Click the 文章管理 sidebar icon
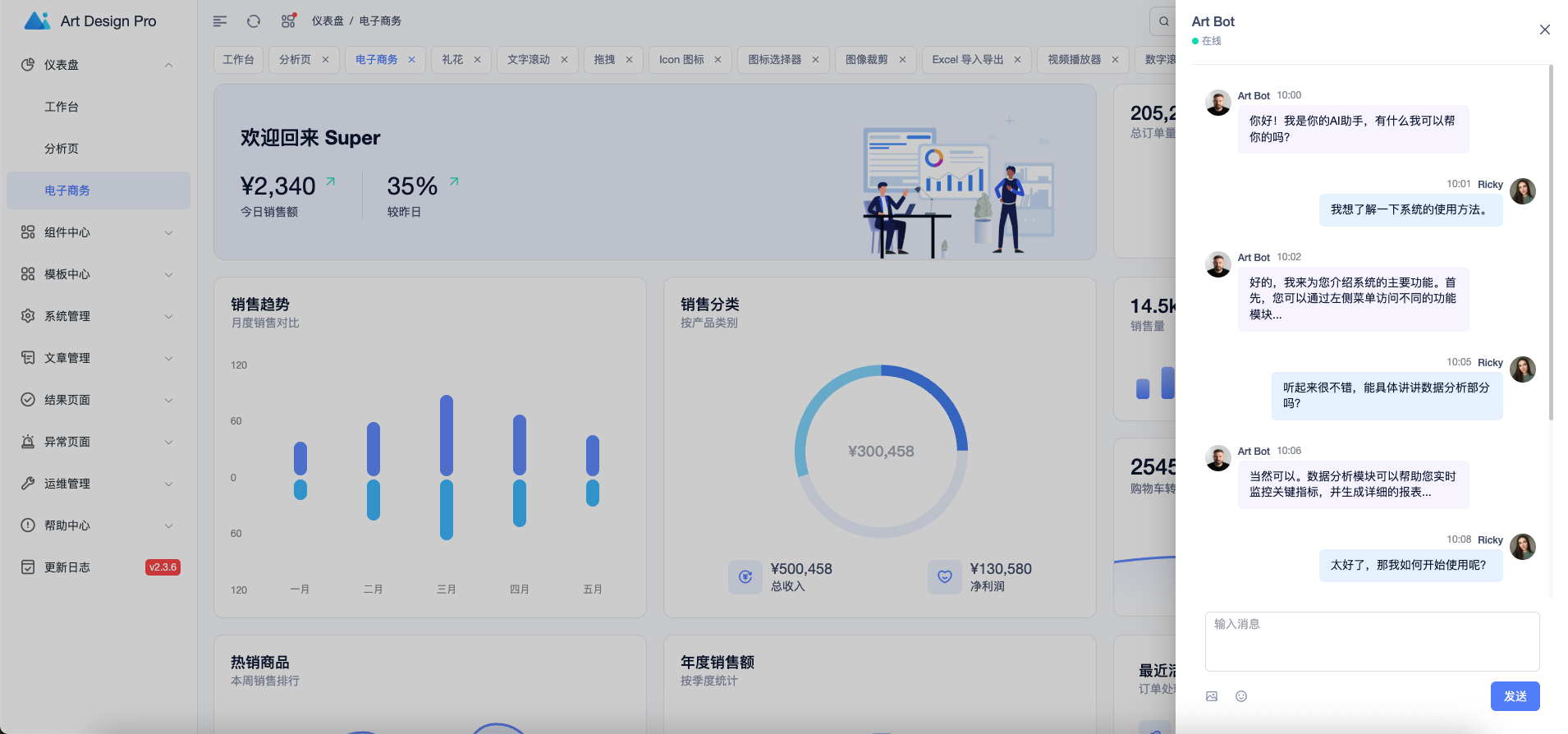 [28, 358]
